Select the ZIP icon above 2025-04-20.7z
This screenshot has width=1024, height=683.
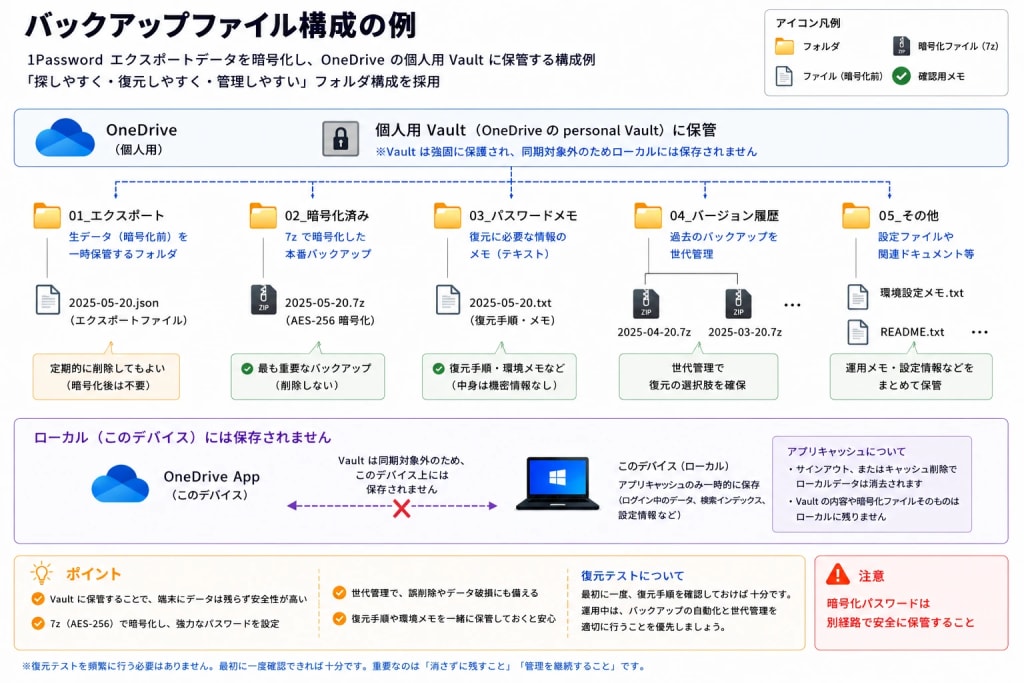click(x=646, y=304)
